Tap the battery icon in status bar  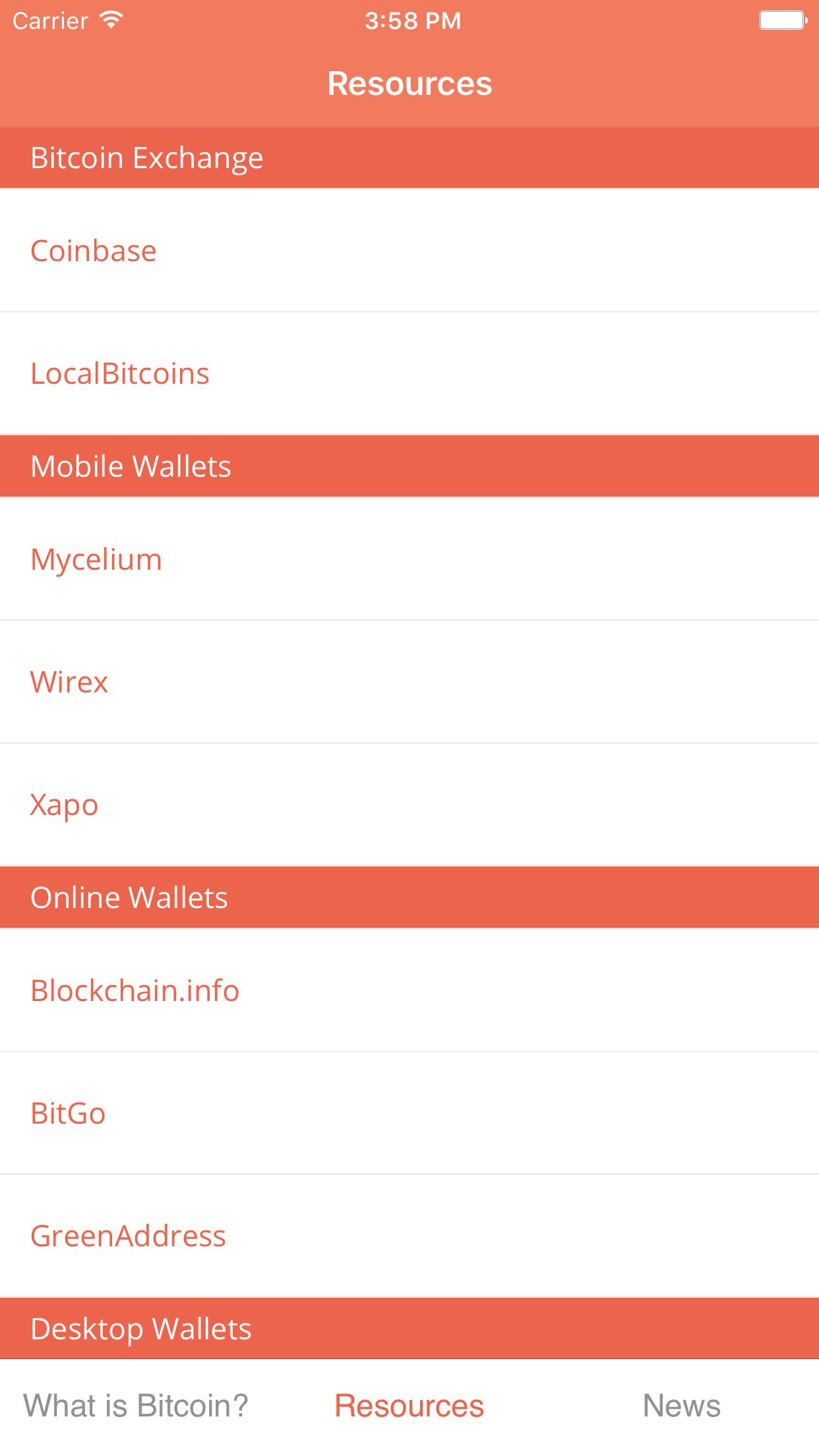pos(783,20)
